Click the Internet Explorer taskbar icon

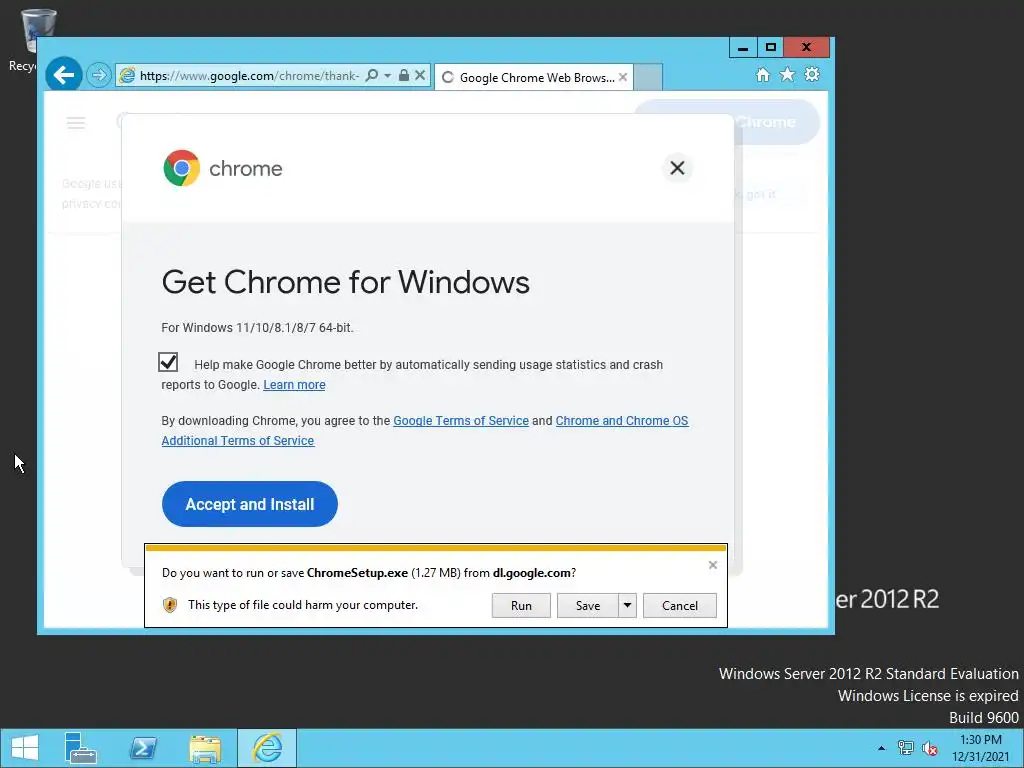coord(267,748)
